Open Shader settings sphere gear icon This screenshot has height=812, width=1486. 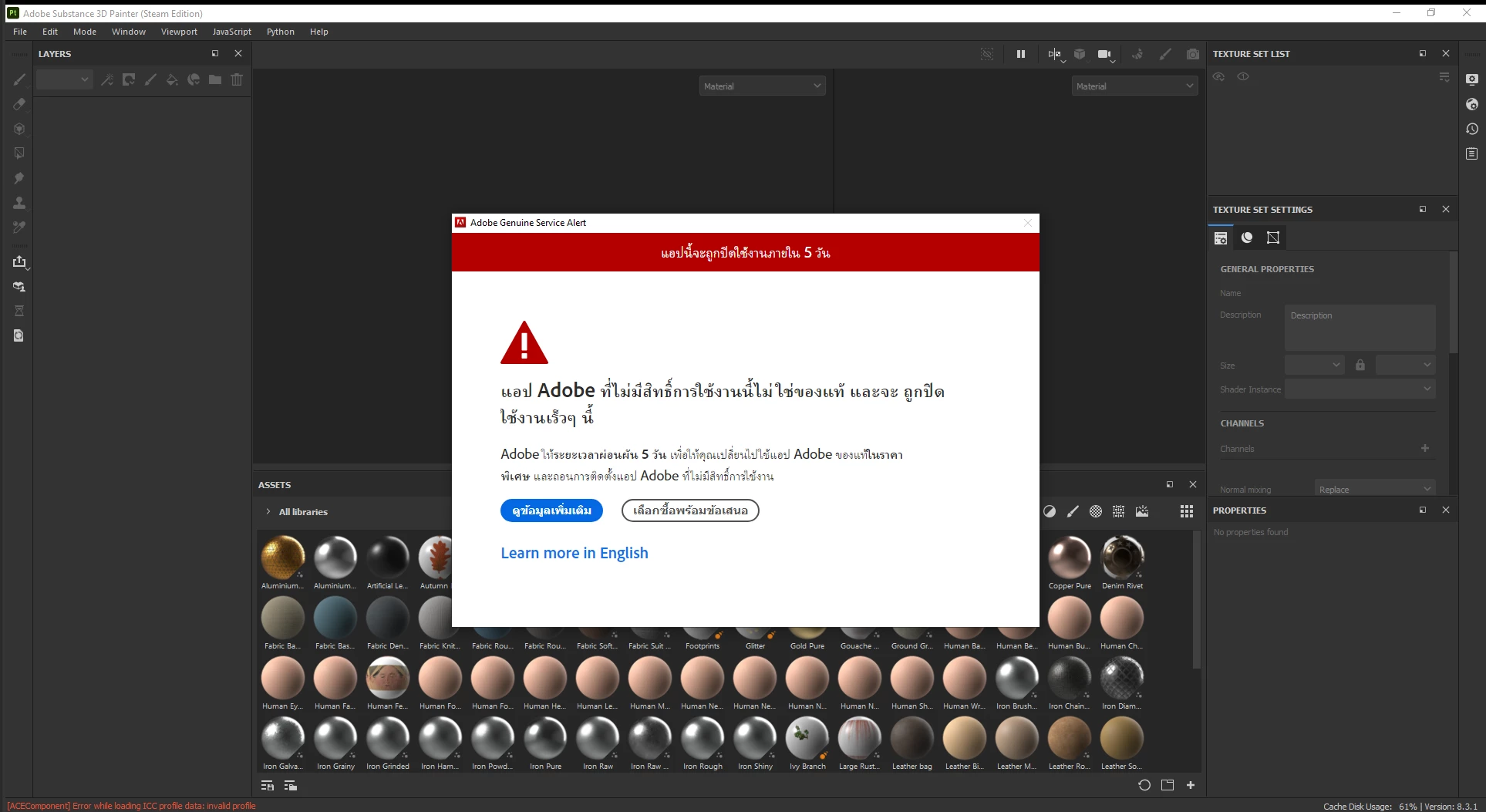(1472, 104)
